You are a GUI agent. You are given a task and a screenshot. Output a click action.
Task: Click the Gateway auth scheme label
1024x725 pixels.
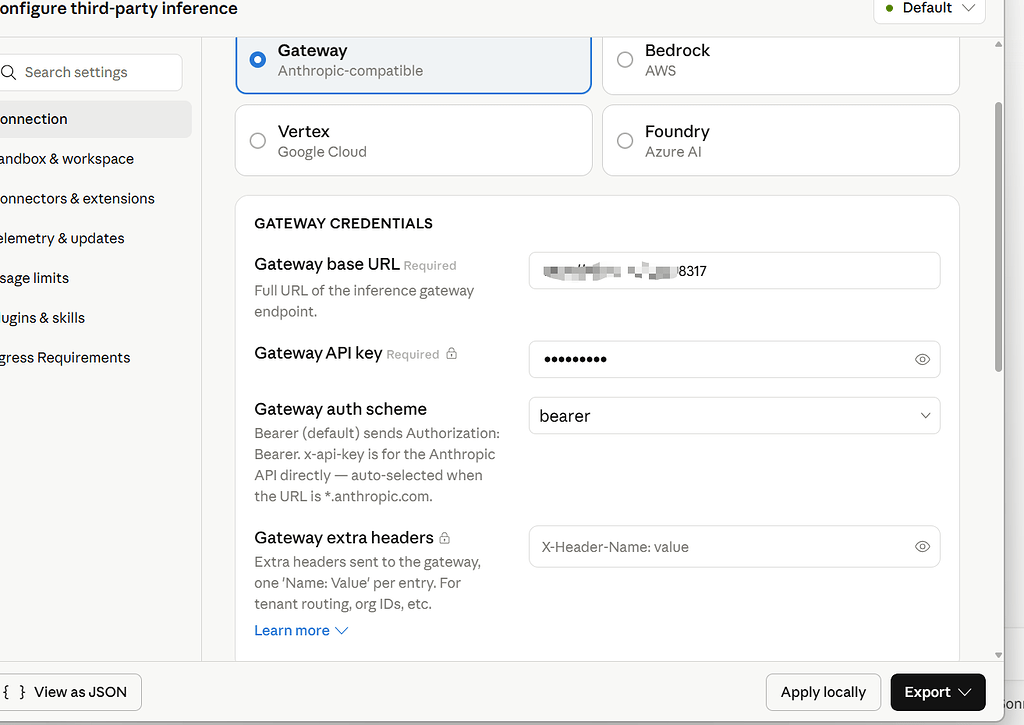click(340, 409)
